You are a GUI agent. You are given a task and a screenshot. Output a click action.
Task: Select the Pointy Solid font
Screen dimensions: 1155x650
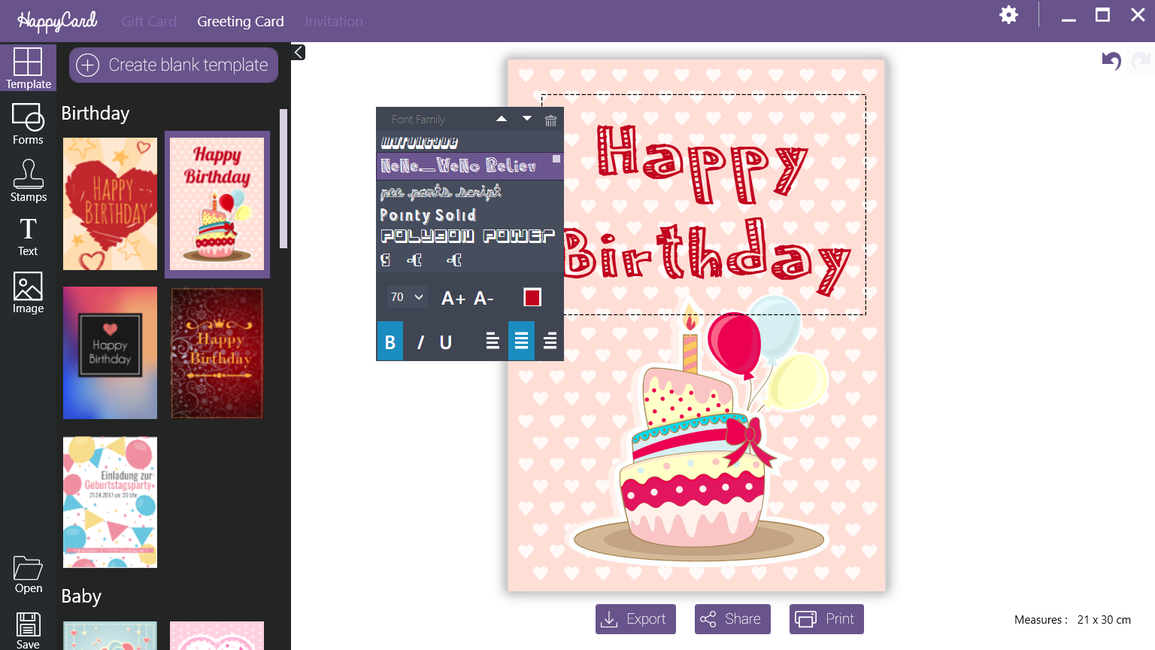(428, 215)
